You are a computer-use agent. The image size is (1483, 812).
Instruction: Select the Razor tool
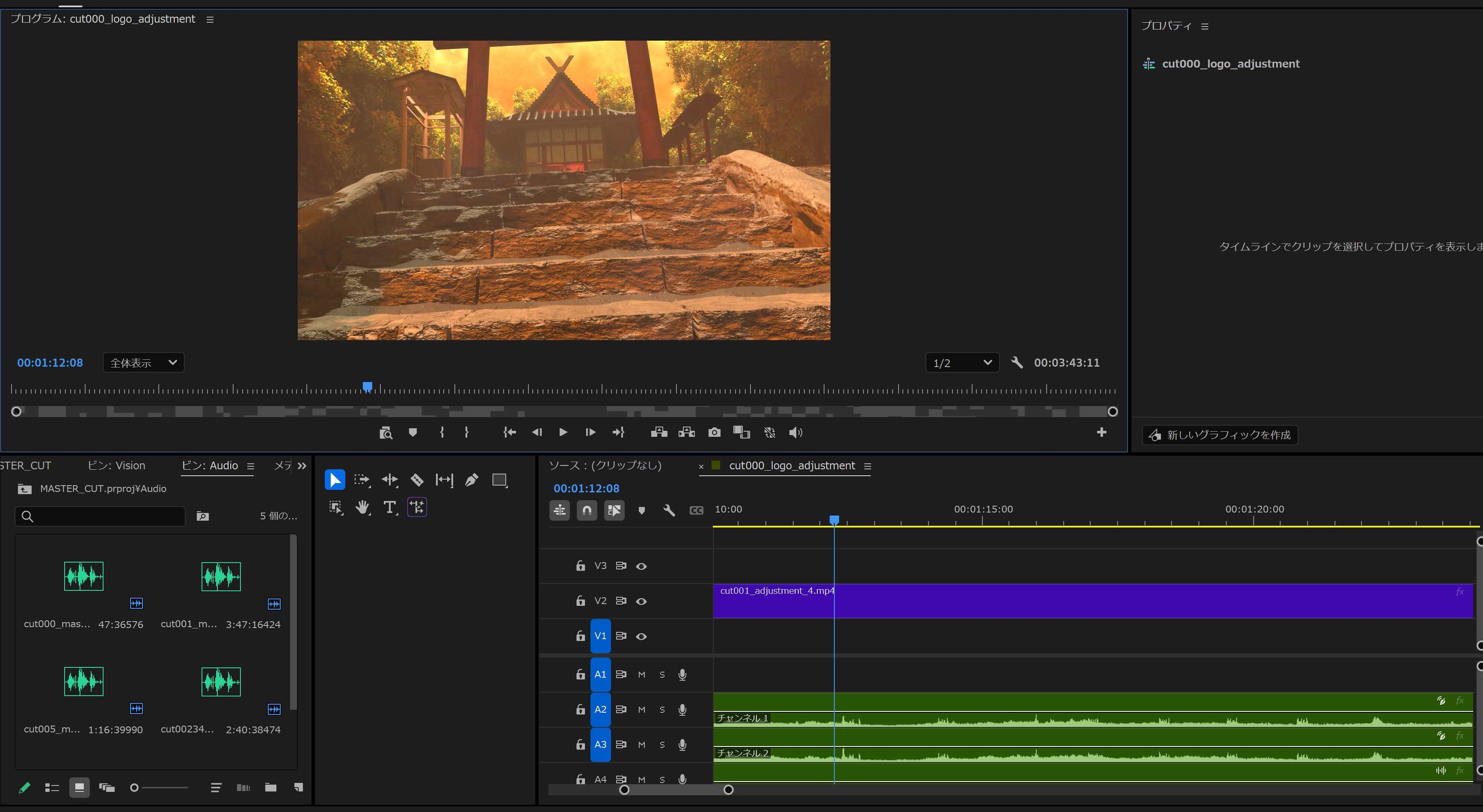(417, 480)
